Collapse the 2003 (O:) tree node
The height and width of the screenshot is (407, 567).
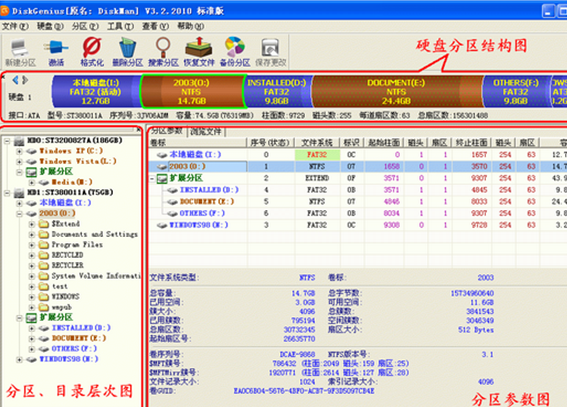tap(20, 214)
